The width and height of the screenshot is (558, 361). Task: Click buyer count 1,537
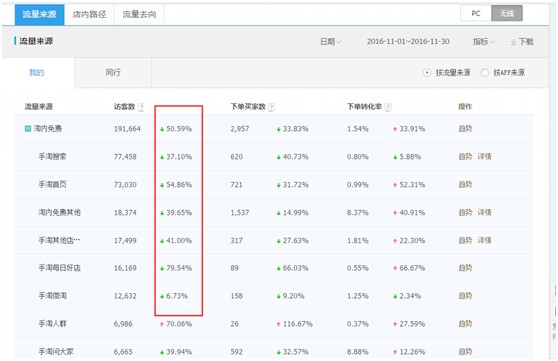point(239,213)
